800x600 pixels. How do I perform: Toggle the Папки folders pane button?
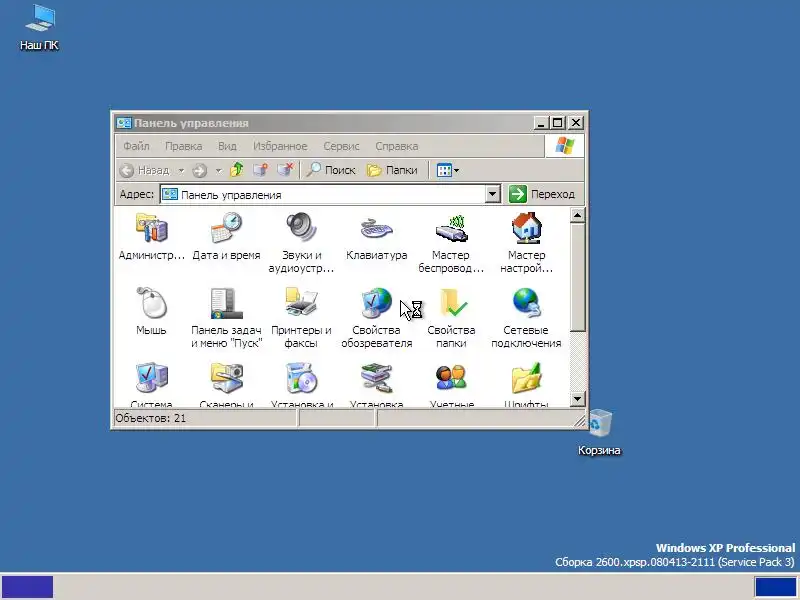click(x=392, y=170)
